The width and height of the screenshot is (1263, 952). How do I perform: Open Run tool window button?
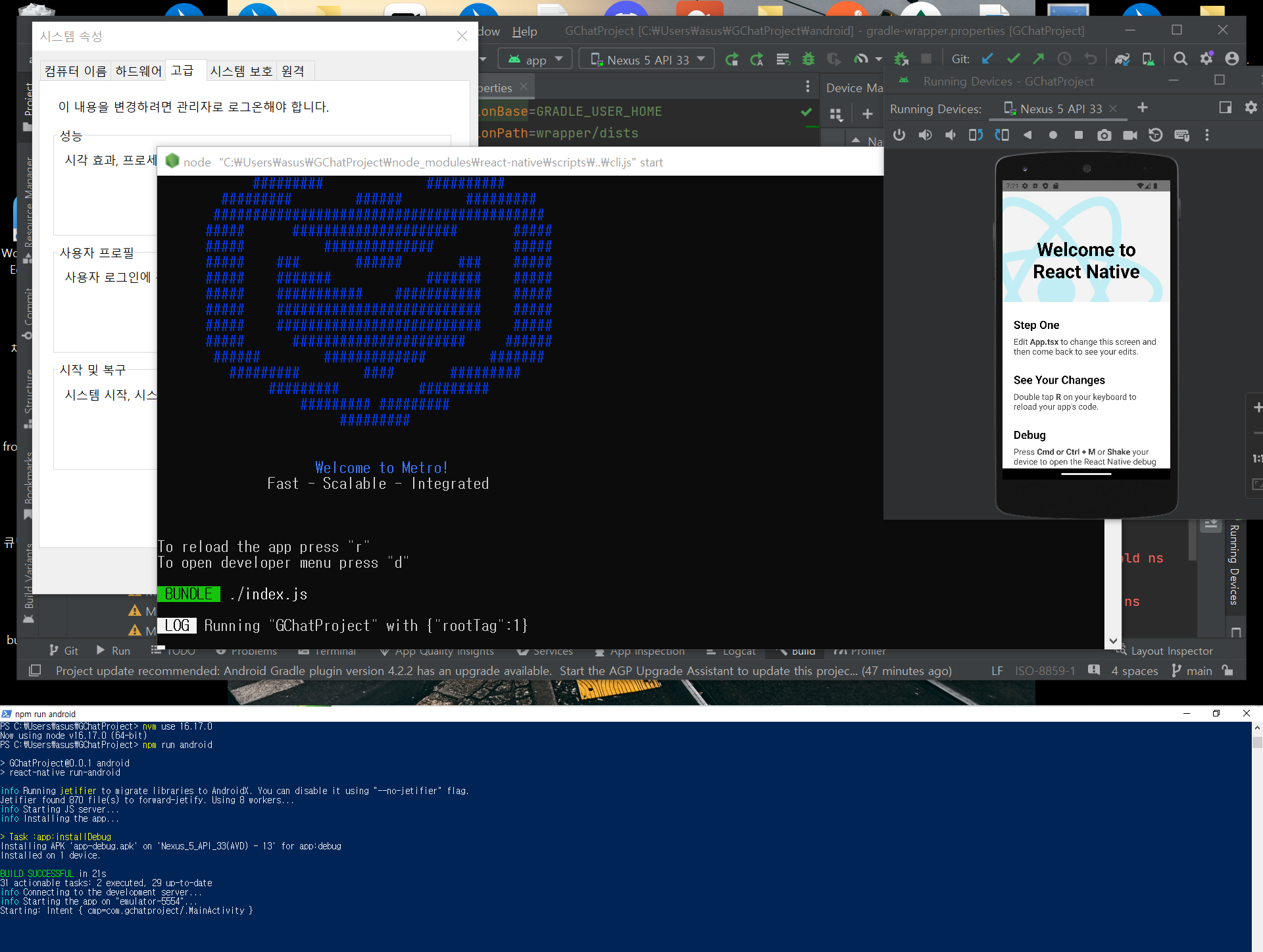pyautogui.click(x=113, y=651)
